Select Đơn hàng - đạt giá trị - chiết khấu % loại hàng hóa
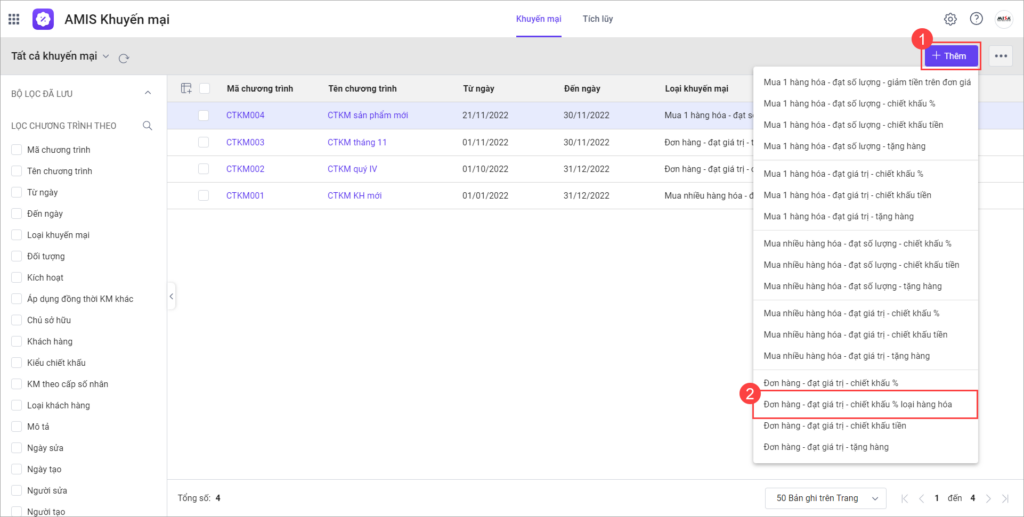 [x=858, y=404]
